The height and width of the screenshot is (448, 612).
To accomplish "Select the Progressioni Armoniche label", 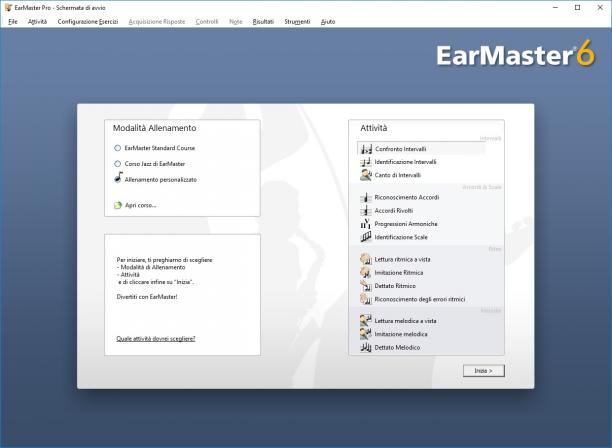I will (x=406, y=224).
